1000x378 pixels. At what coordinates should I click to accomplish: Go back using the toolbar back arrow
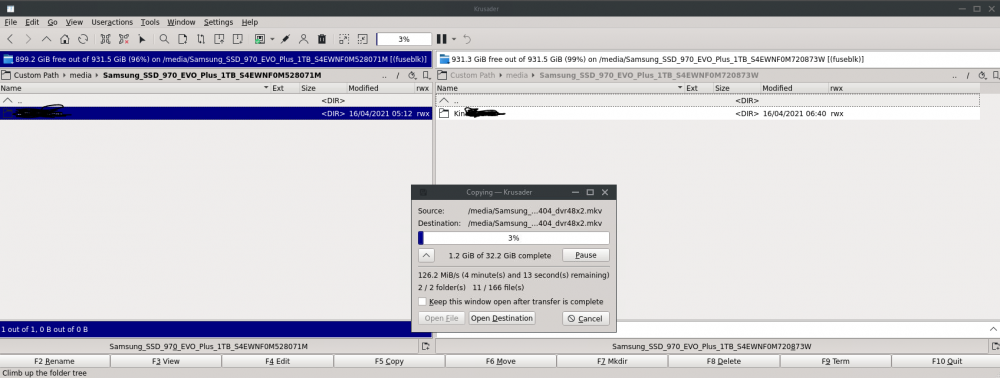[x=10, y=39]
